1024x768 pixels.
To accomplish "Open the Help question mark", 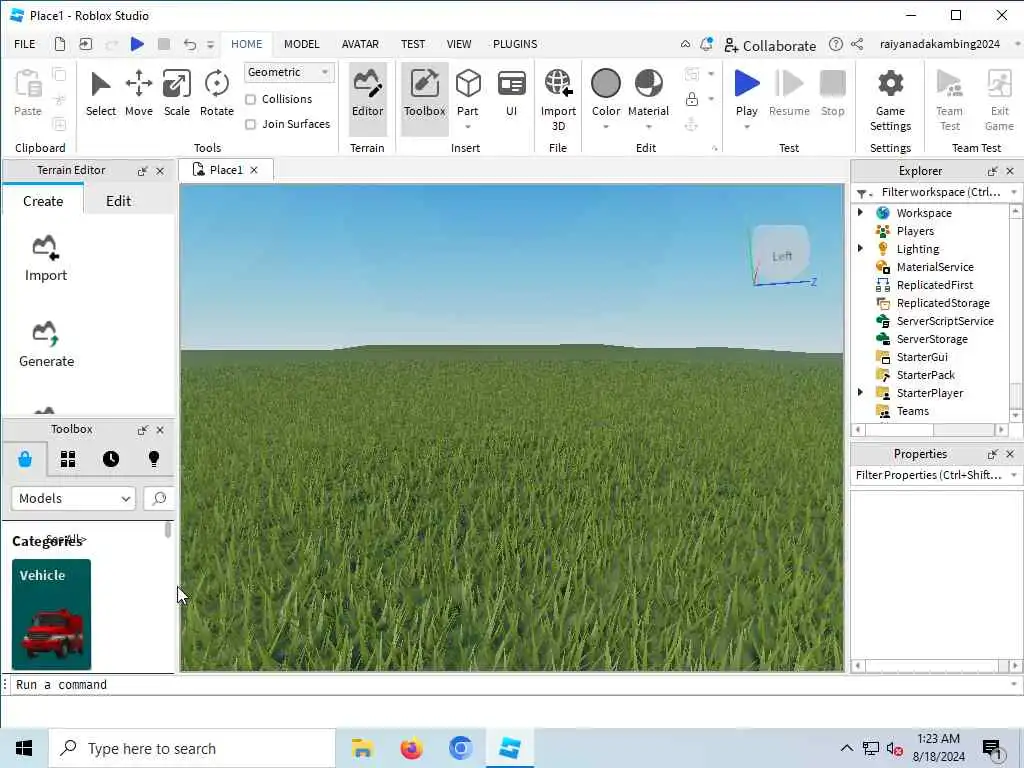I will (835, 44).
